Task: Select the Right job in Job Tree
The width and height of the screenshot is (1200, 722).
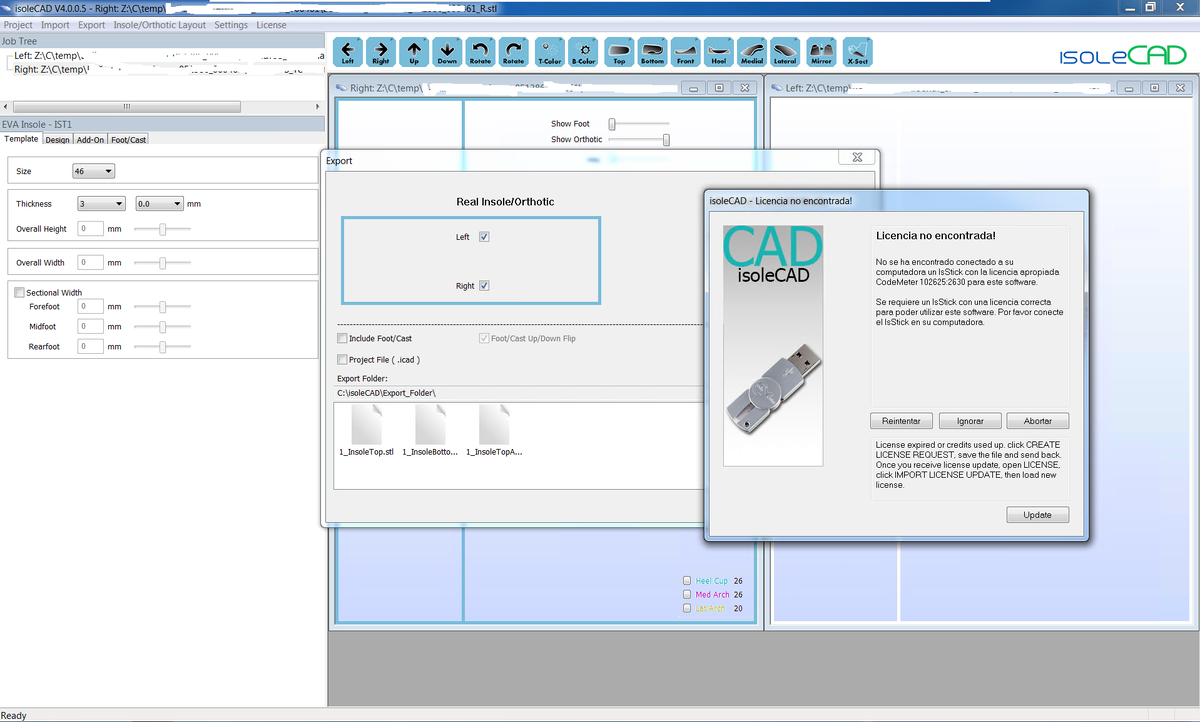Action: (x=160, y=69)
